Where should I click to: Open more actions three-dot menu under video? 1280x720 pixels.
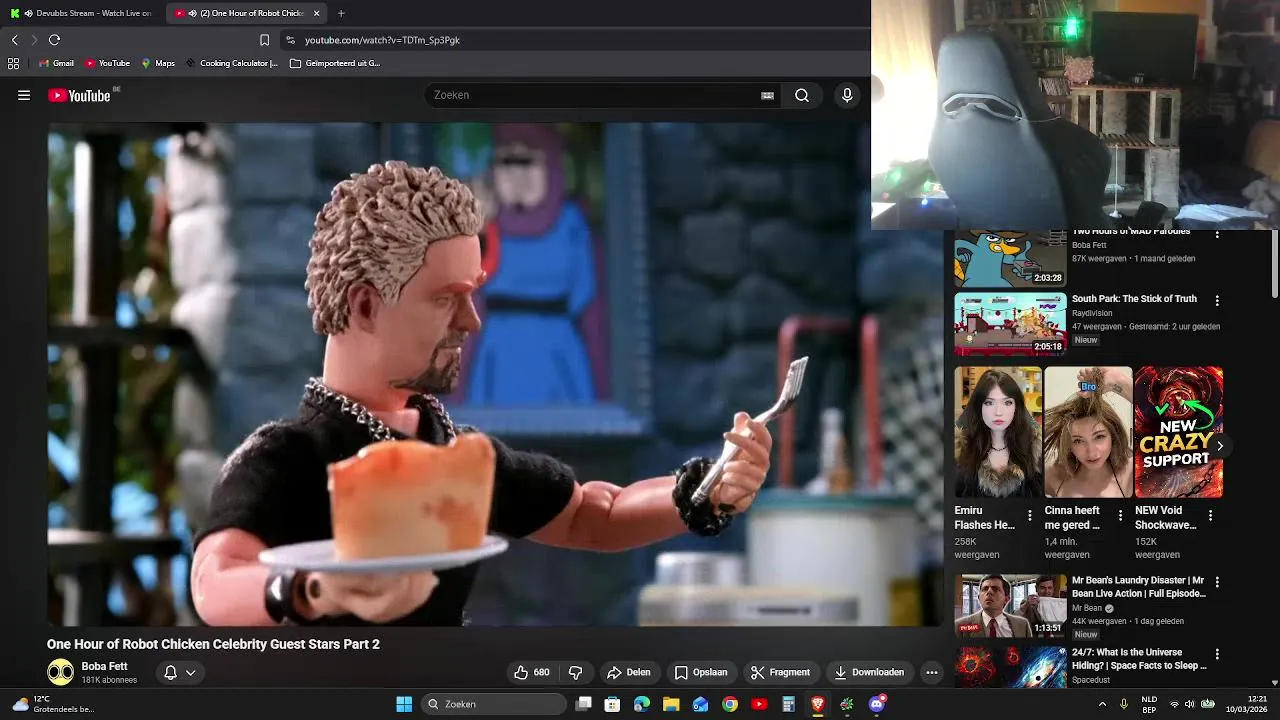point(932,672)
